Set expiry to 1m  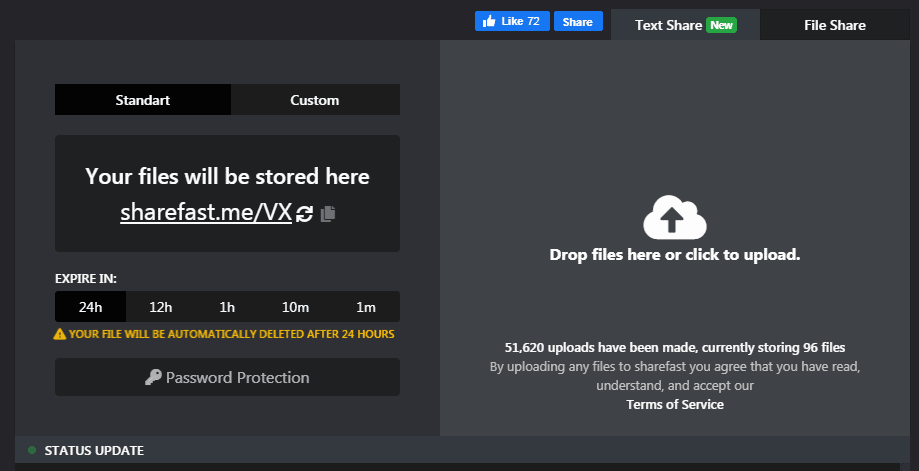point(365,306)
